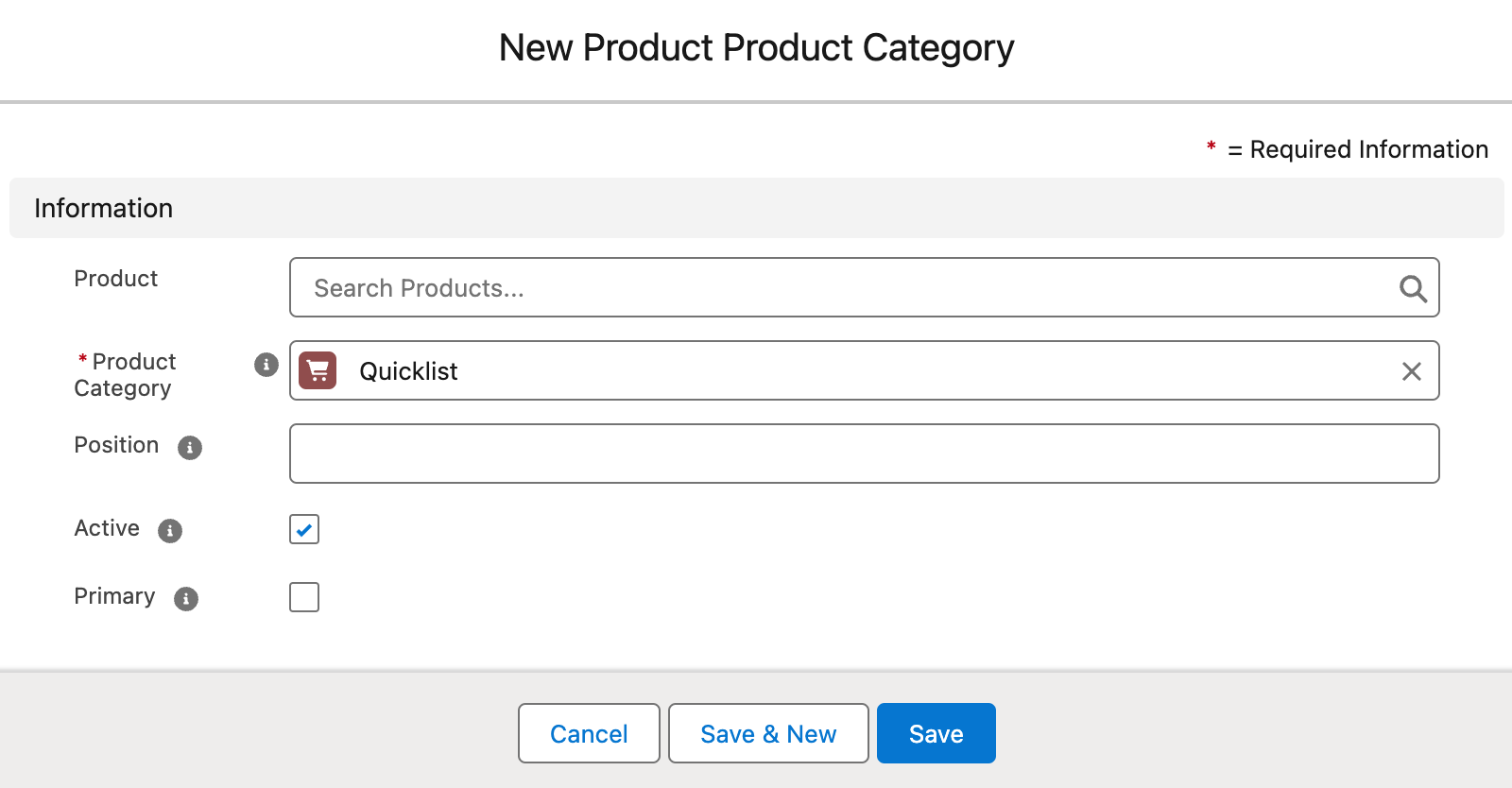1512x788 pixels.
Task: Show help for the Position field
Action: [190, 448]
